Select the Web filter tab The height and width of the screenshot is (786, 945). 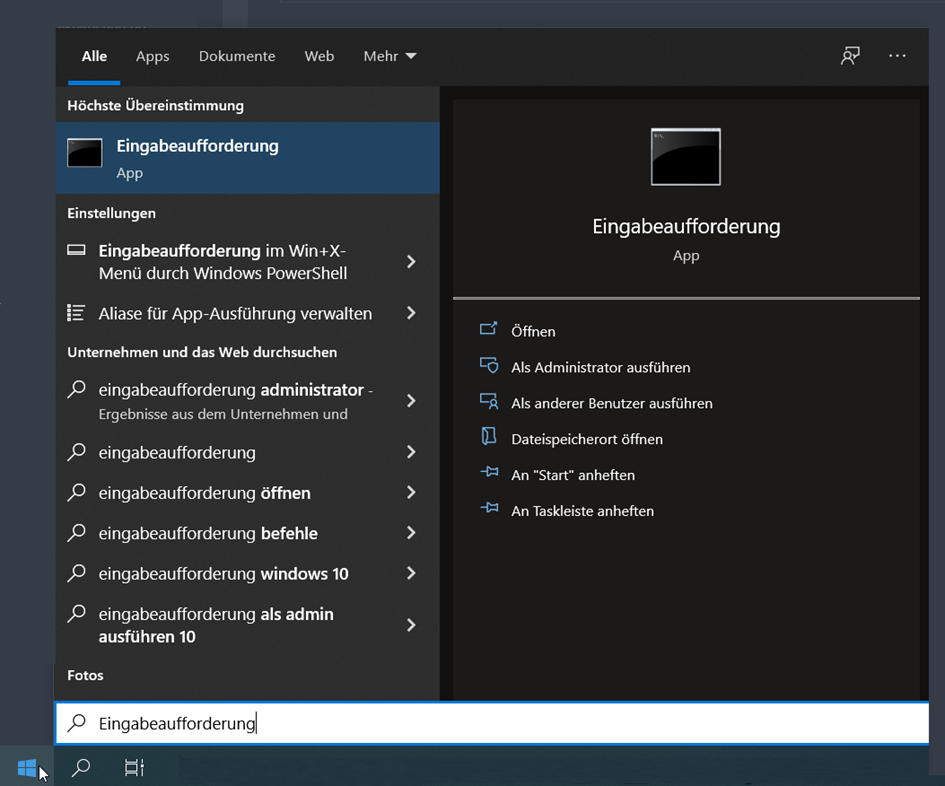tap(319, 56)
